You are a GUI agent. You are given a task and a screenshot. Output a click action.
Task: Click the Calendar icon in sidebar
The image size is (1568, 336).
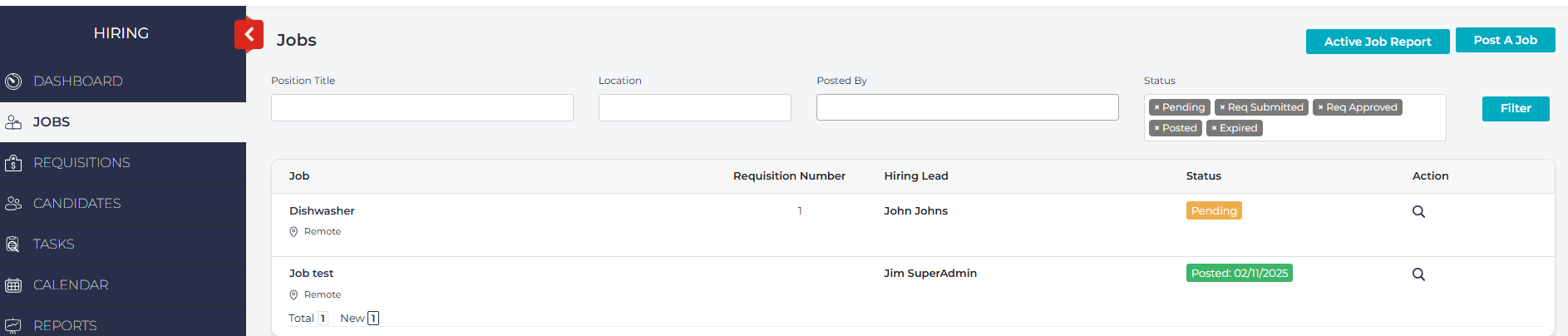tap(13, 285)
